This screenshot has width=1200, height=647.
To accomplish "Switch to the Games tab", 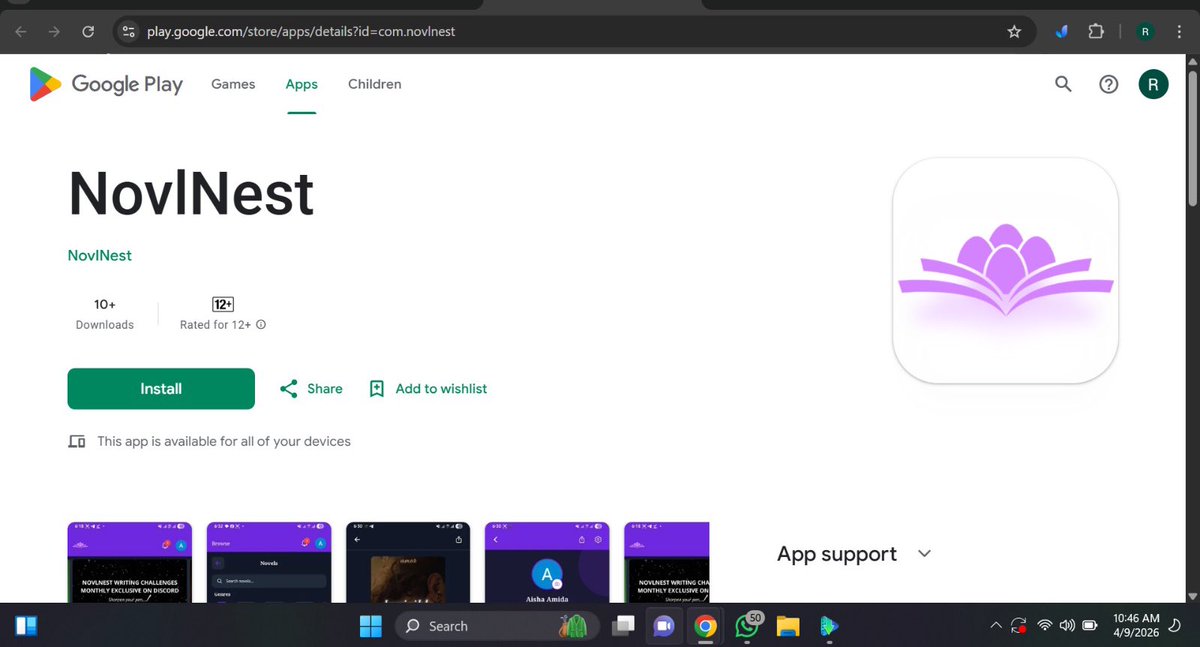I will [x=233, y=84].
